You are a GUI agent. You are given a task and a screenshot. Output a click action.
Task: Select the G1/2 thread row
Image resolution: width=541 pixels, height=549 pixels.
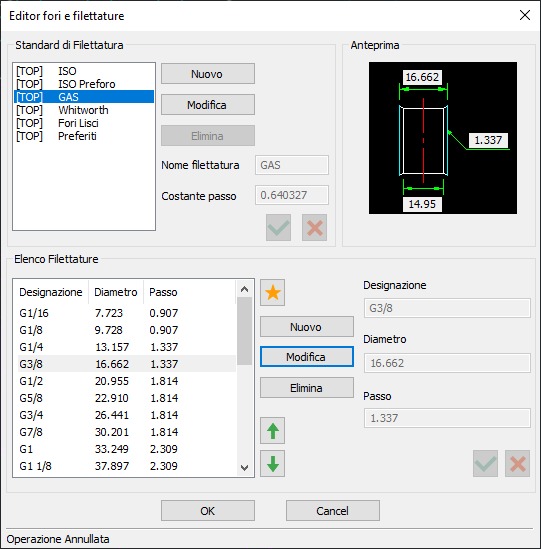click(x=127, y=381)
